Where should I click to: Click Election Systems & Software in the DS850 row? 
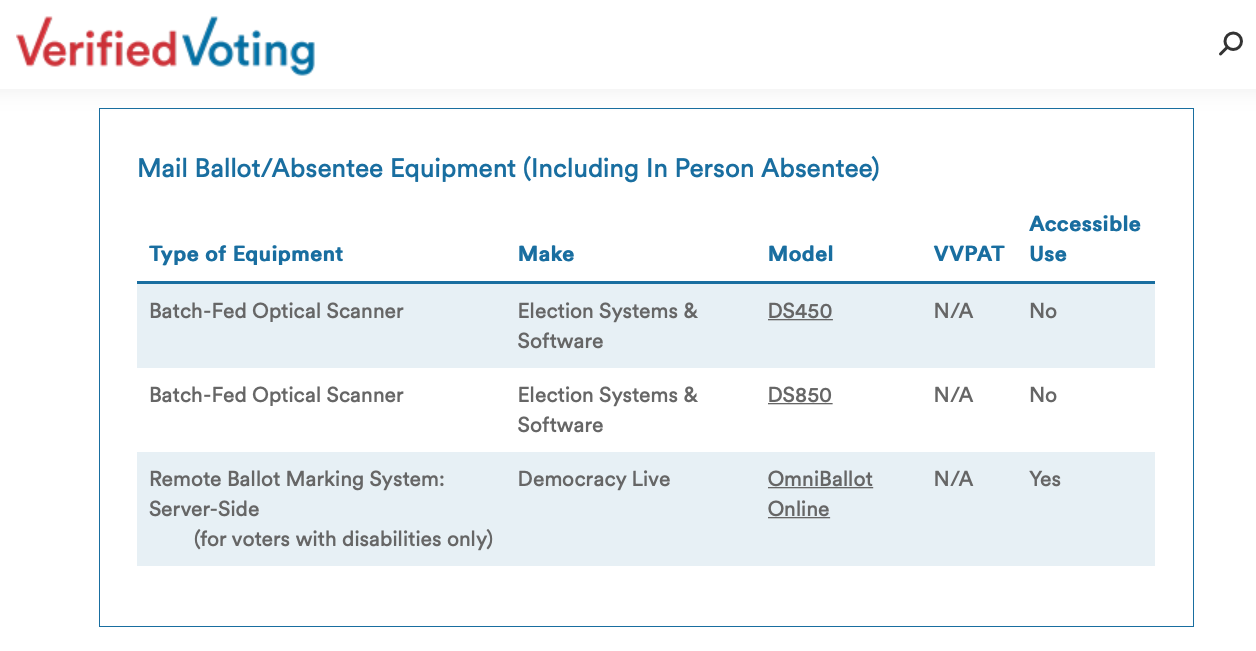pyautogui.click(x=608, y=410)
